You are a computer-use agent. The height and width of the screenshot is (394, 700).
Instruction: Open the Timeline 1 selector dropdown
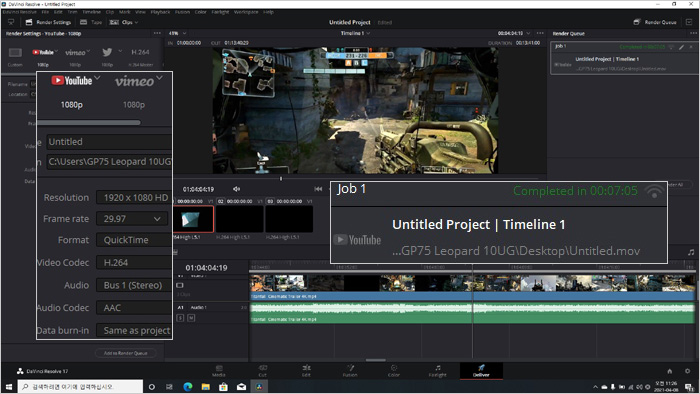coord(355,33)
